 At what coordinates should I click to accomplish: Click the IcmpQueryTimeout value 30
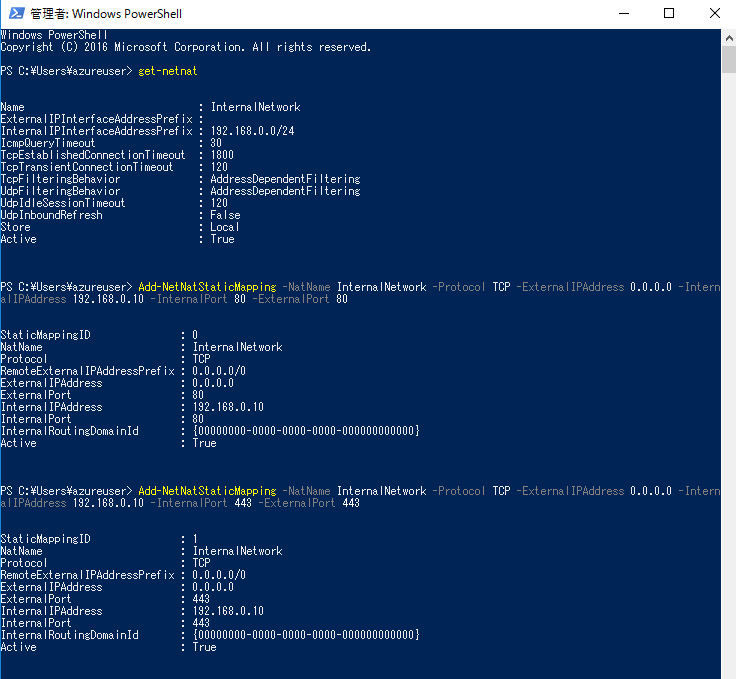(x=216, y=143)
